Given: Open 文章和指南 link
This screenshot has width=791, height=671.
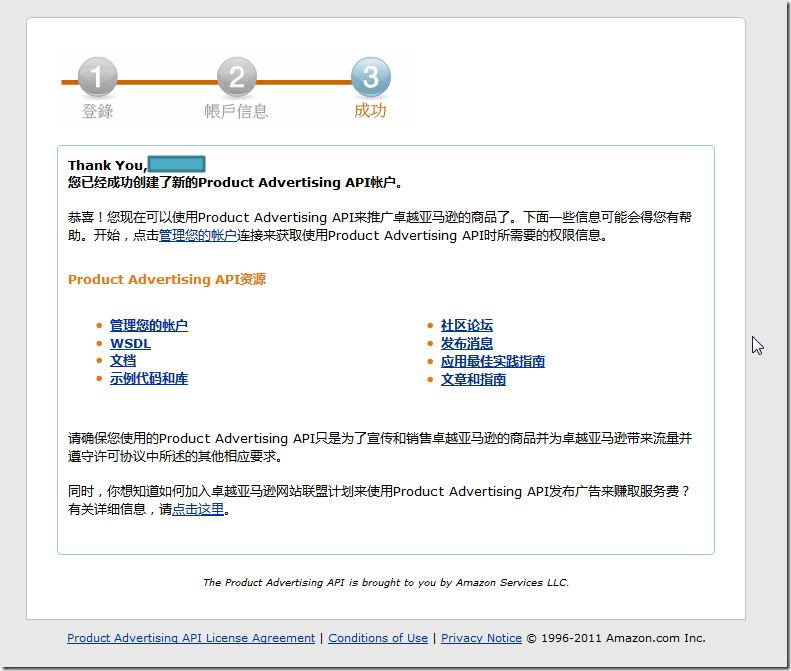Looking at the screenshot, I should coord(473,379).
